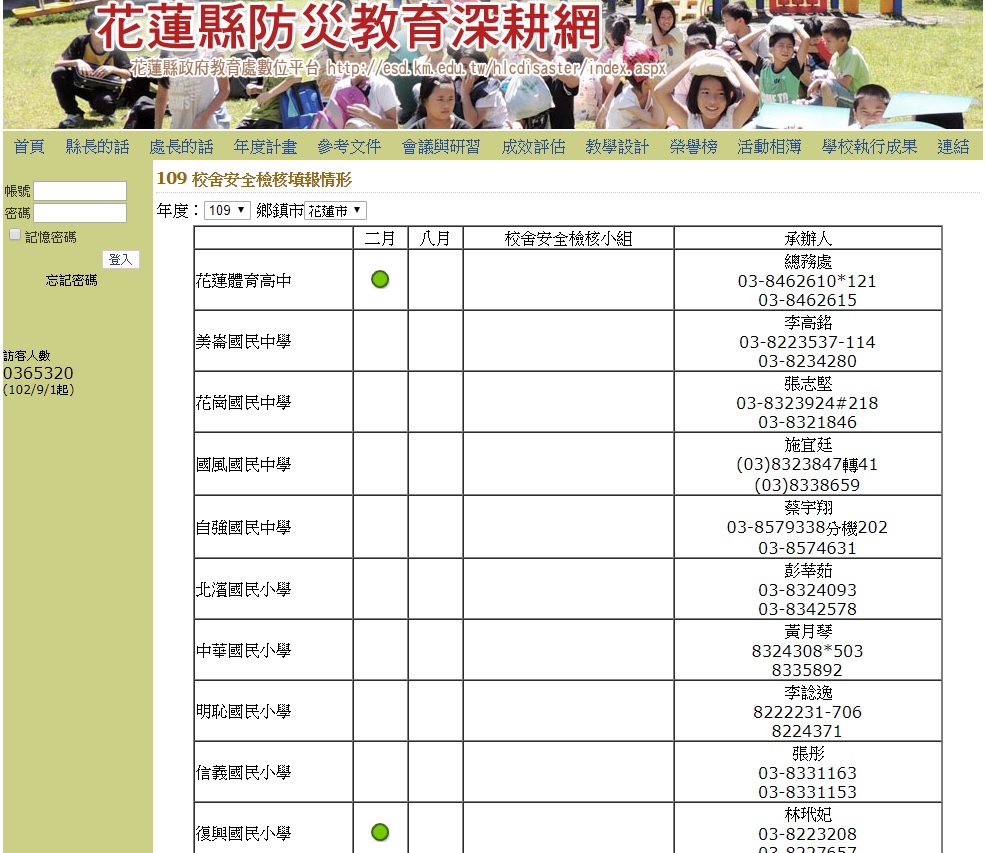View the 教學設計 page
Image resolution: width=986 pixels, height=853 pixels.
(617, 147)
